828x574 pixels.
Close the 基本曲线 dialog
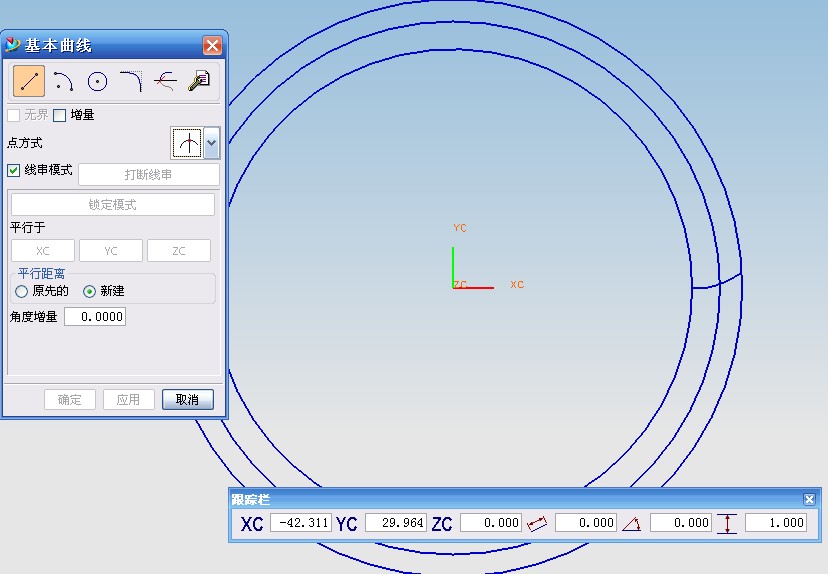pos(212,45)
